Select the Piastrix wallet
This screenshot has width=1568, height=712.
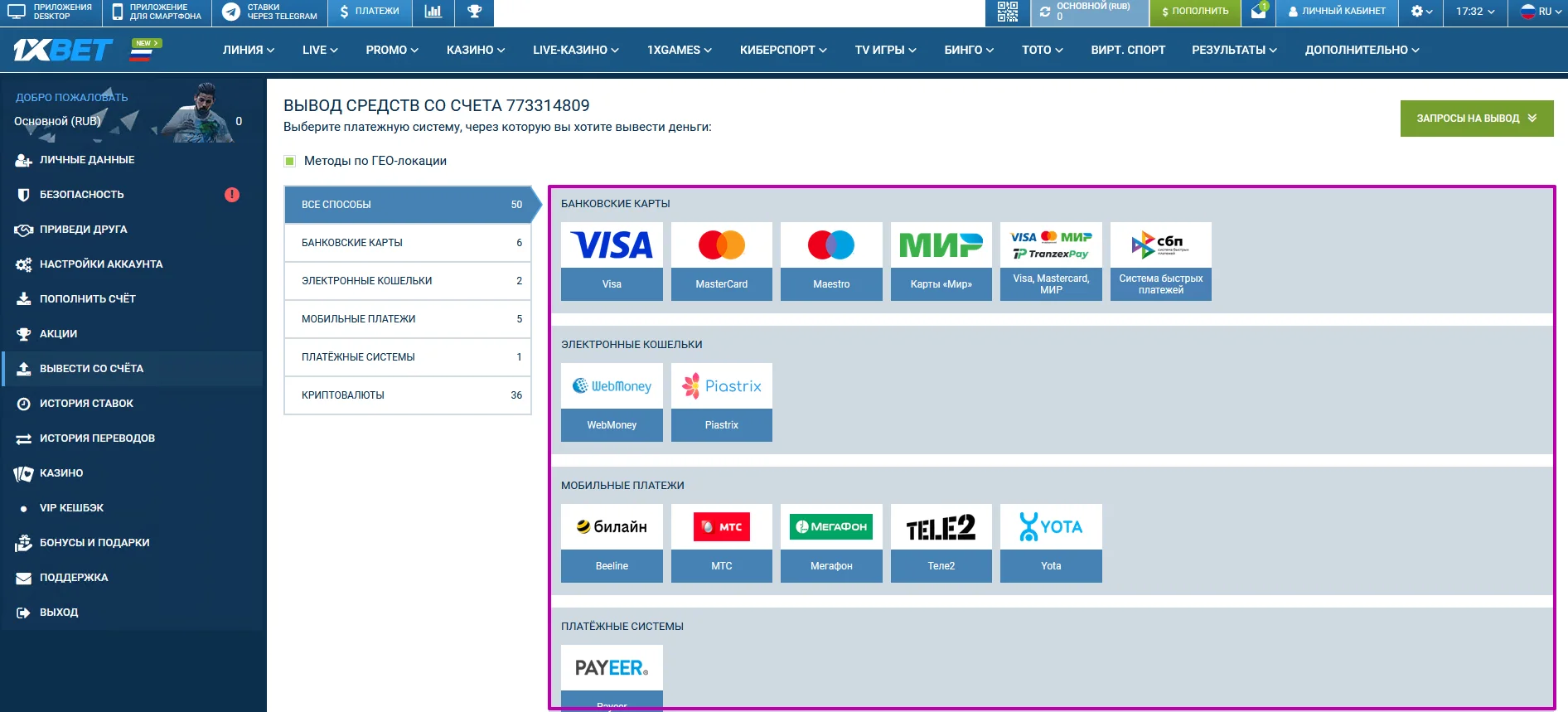(x=722, y=402)
